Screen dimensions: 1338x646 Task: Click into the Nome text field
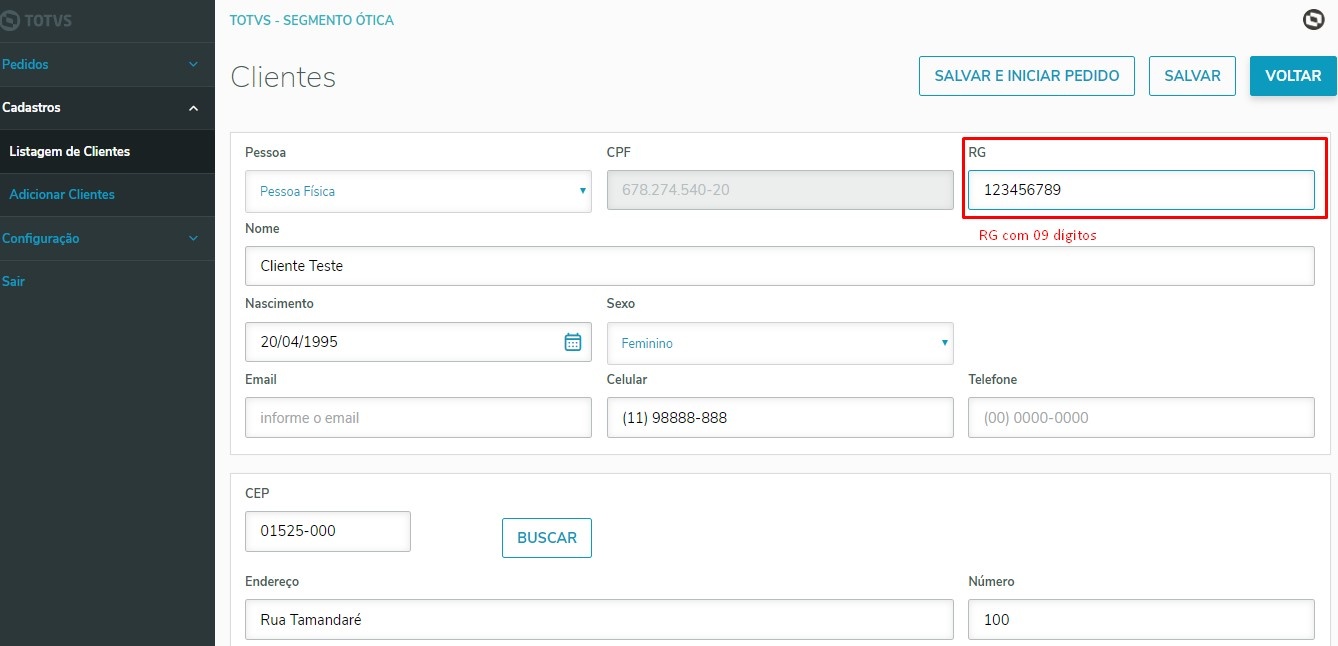(x=779, y=266)
